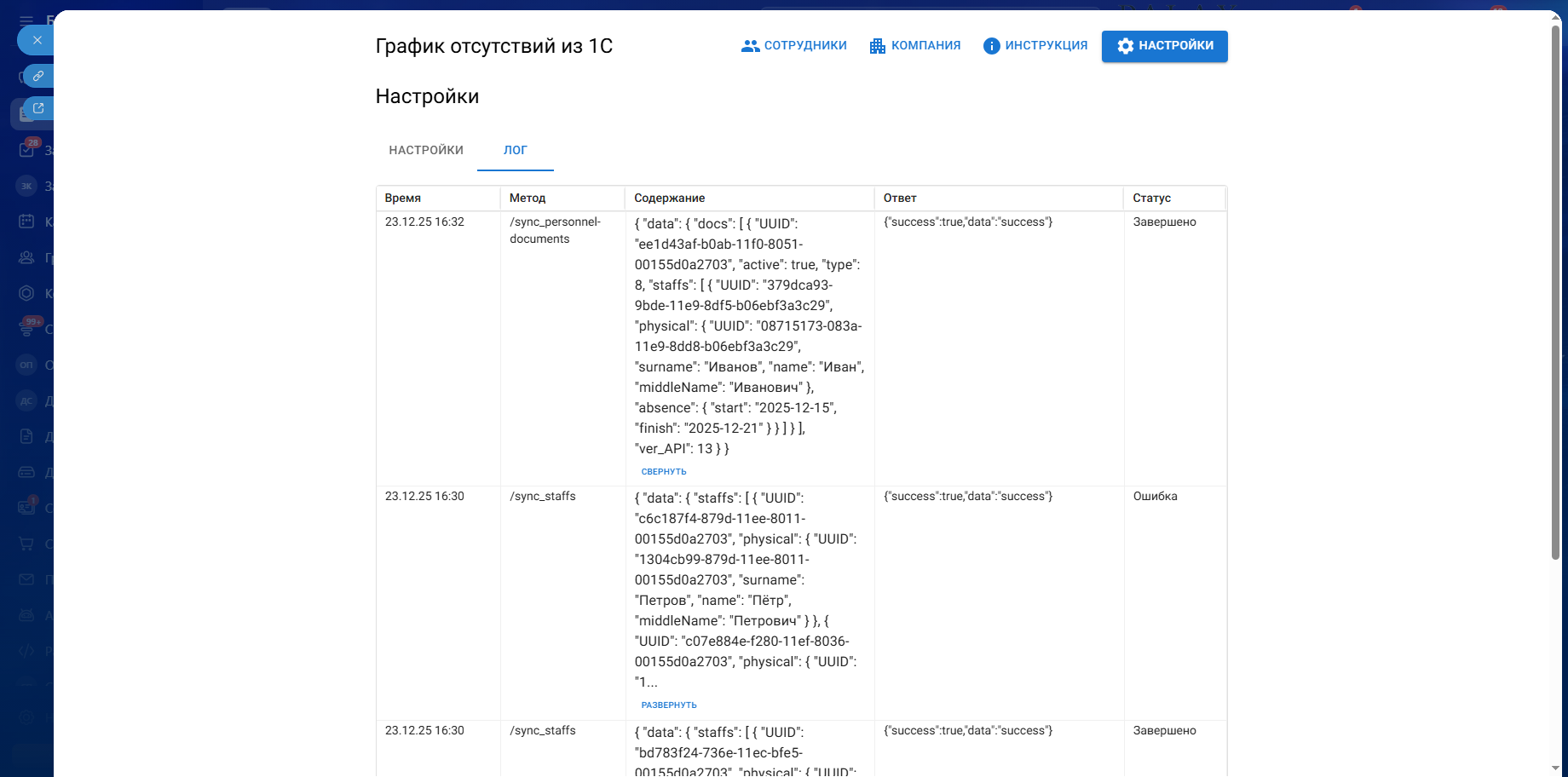Click the scrollbar down arrow
Screen dimensions: 1568x777
1555,768
